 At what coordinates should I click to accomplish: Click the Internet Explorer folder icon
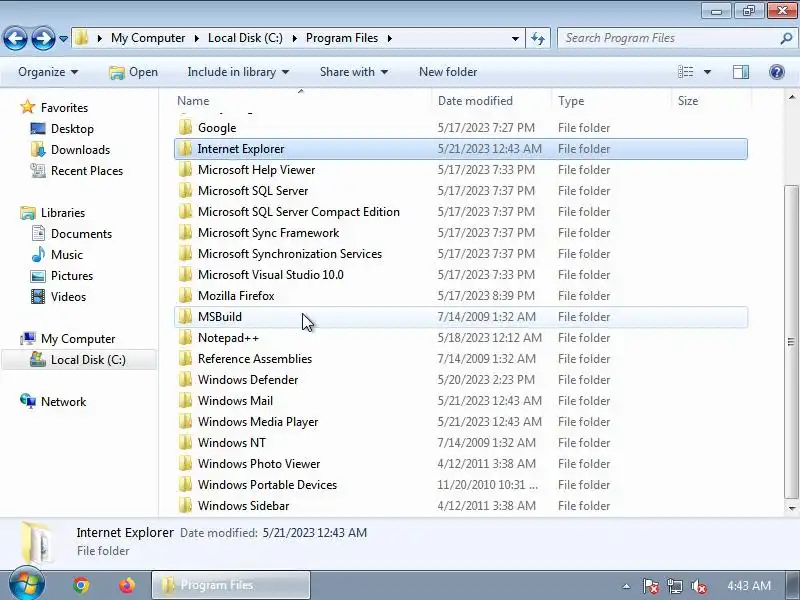point(186,148)
